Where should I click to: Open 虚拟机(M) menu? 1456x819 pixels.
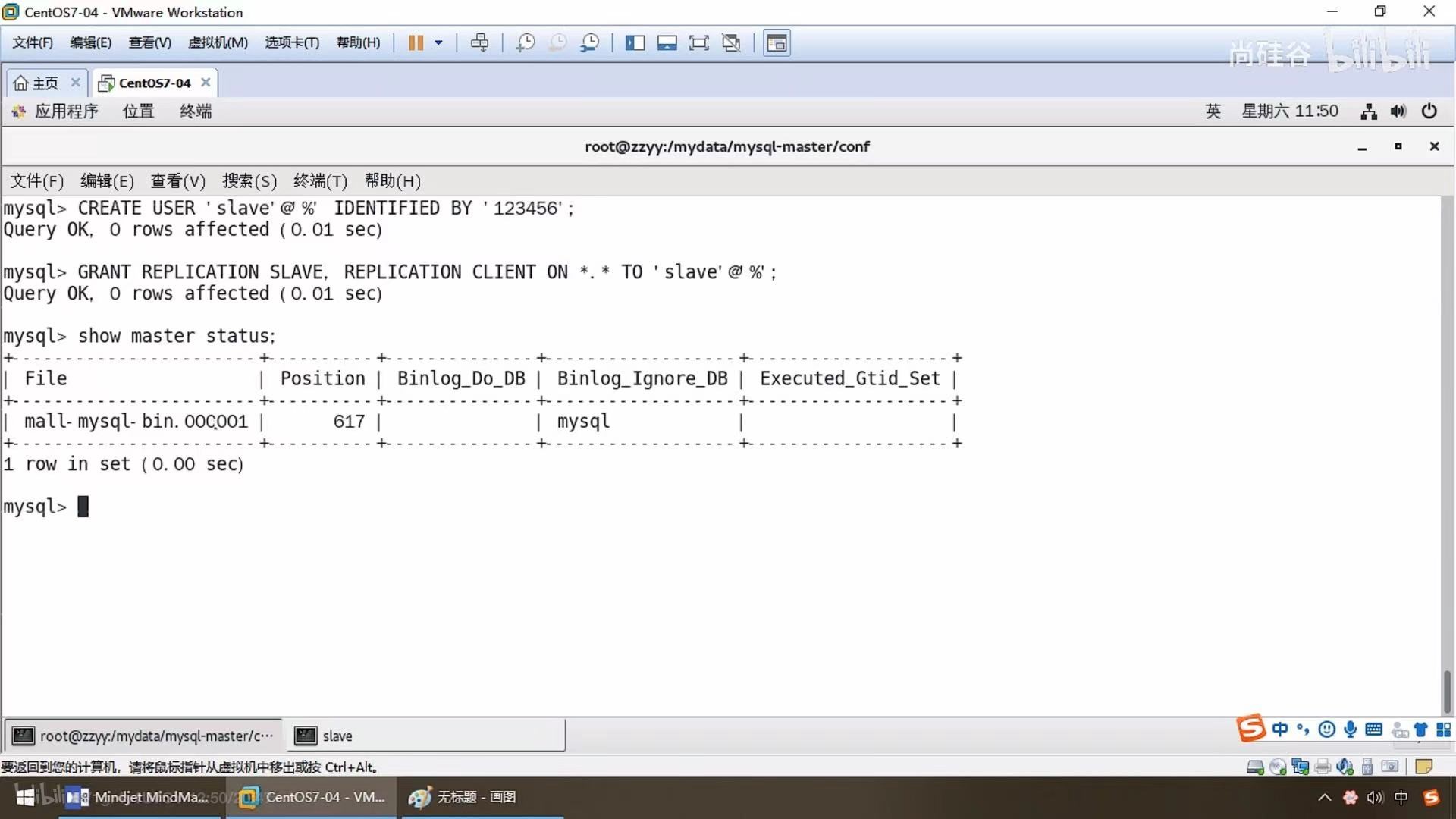[x=218, y=43]
